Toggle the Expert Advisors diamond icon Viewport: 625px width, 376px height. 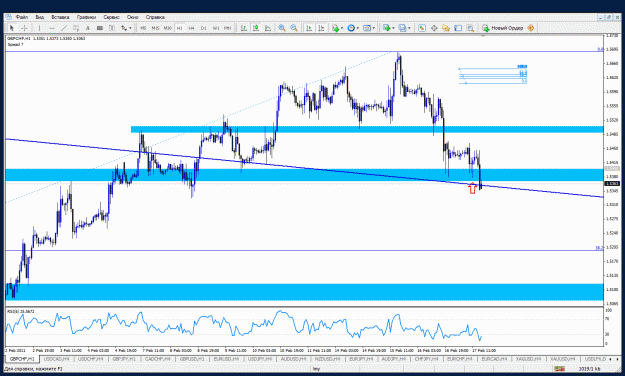pos(531,28)
